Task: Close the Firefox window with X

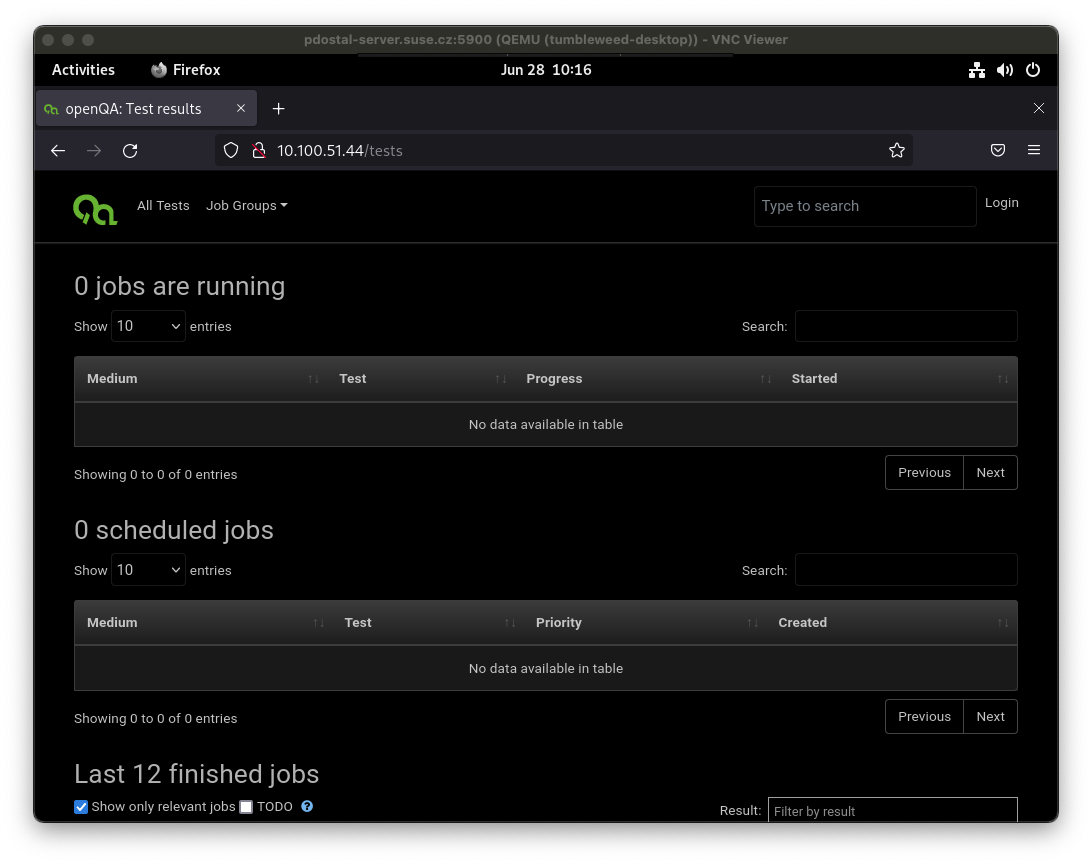Action: pos(1038,108)
